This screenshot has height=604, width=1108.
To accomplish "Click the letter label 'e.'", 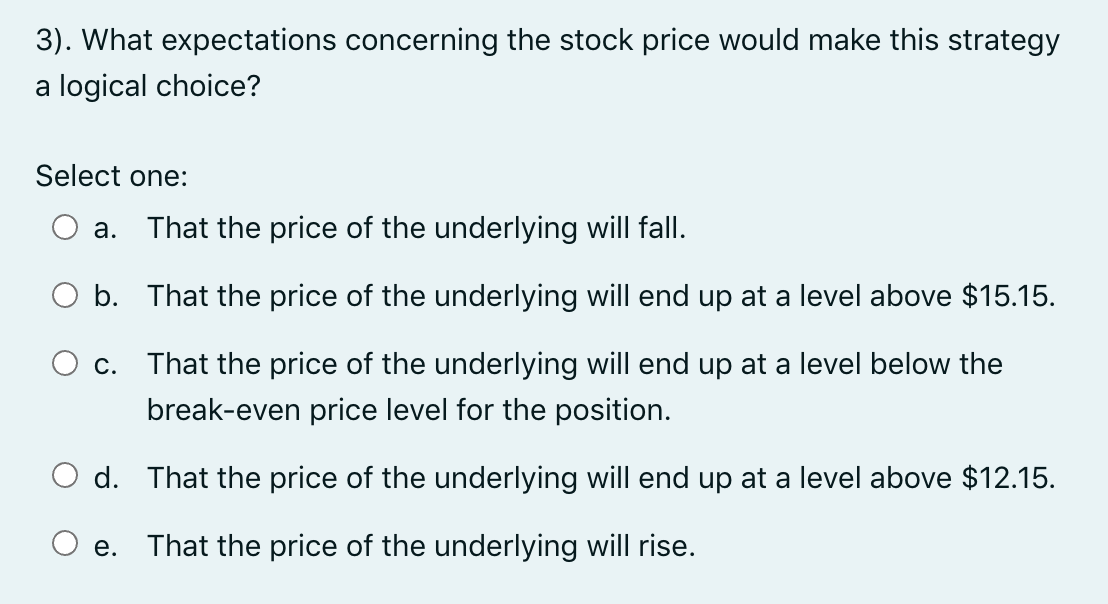I will (x=105, y=547).
